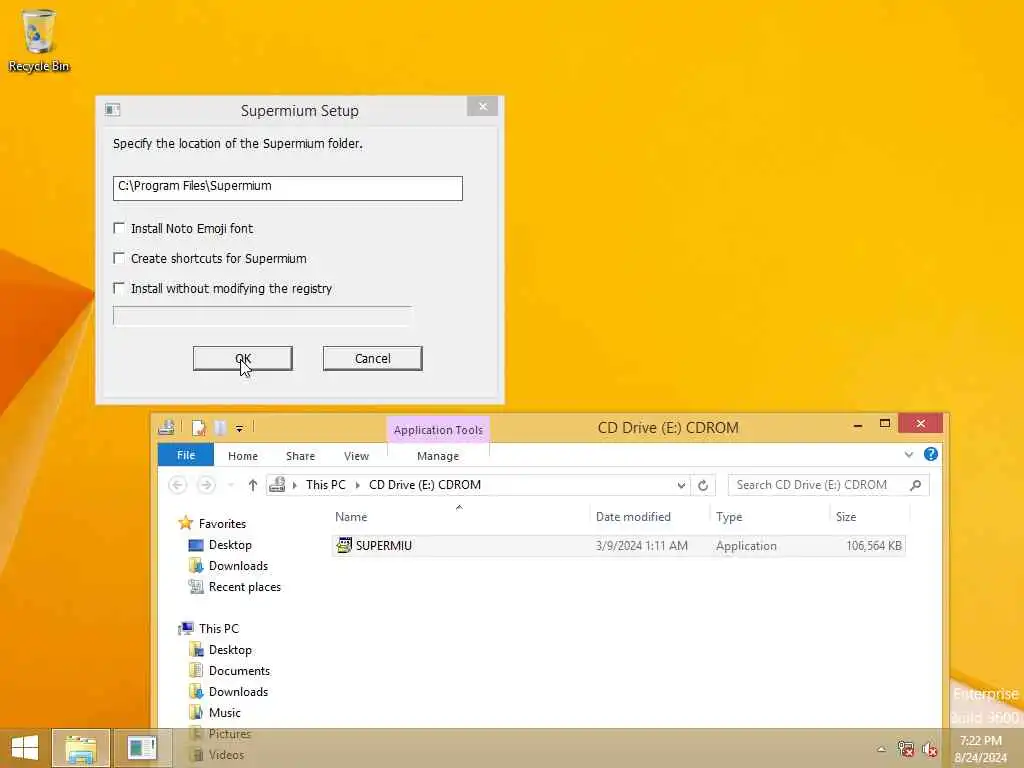Click the Recent places icon in sidebar
This screenshot has width=1024, height=768.
tap(196, 586)
